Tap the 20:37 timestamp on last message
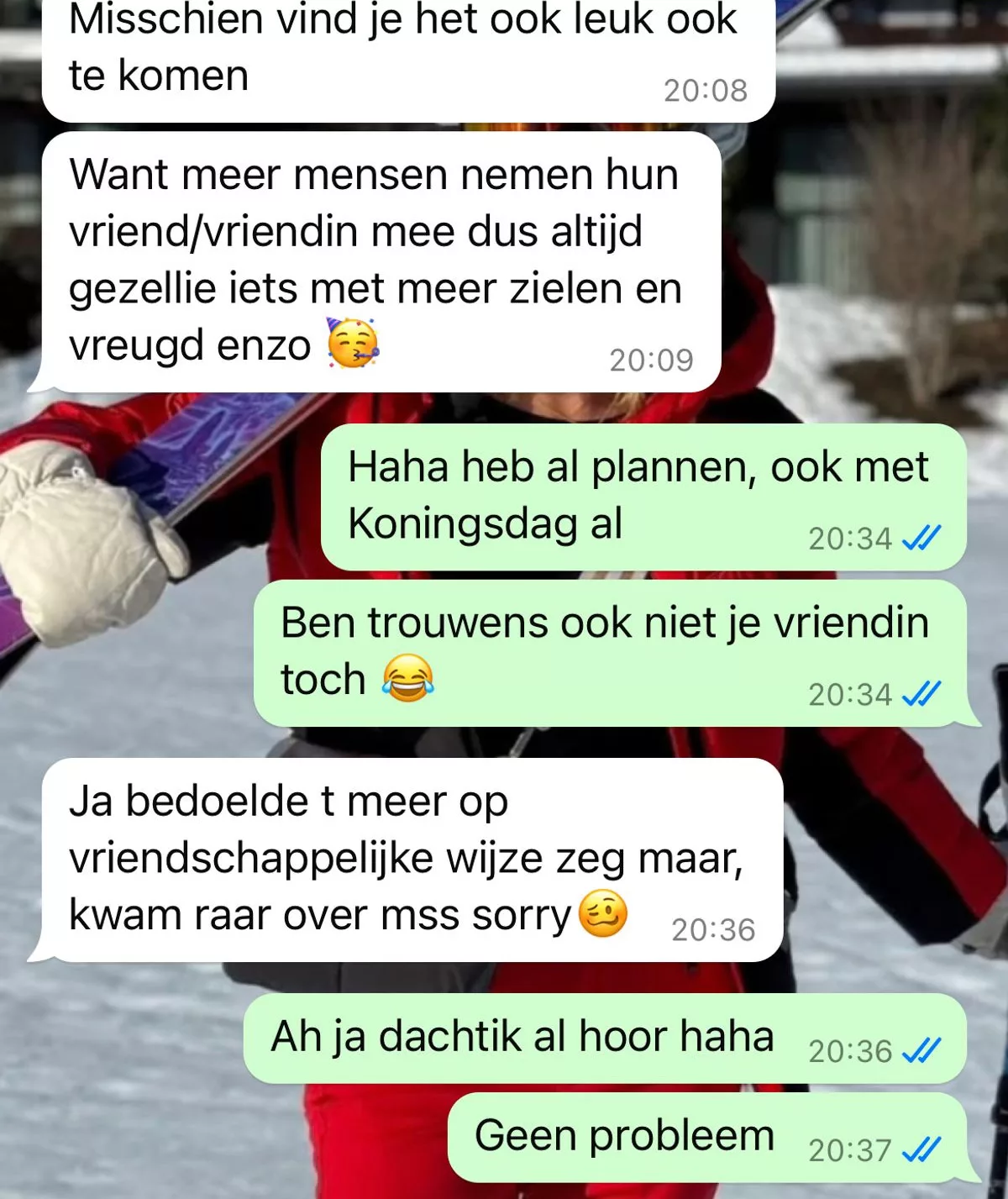This screenshot has height=1199, width=1008. tap(850, 1149)
